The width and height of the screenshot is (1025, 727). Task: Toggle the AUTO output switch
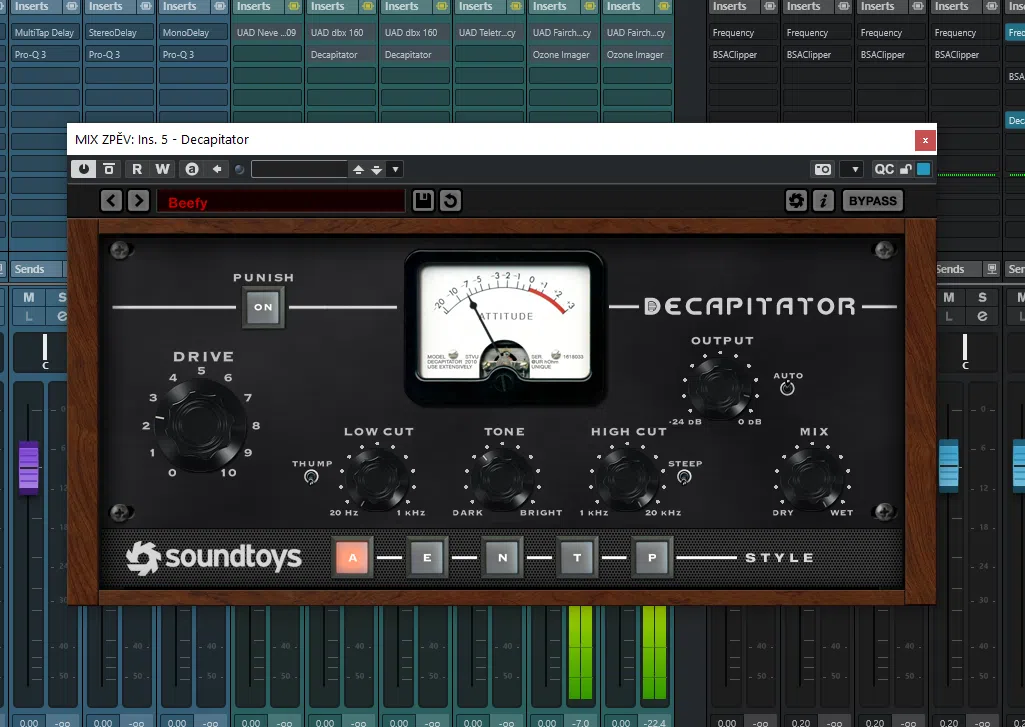click(787, 388)
